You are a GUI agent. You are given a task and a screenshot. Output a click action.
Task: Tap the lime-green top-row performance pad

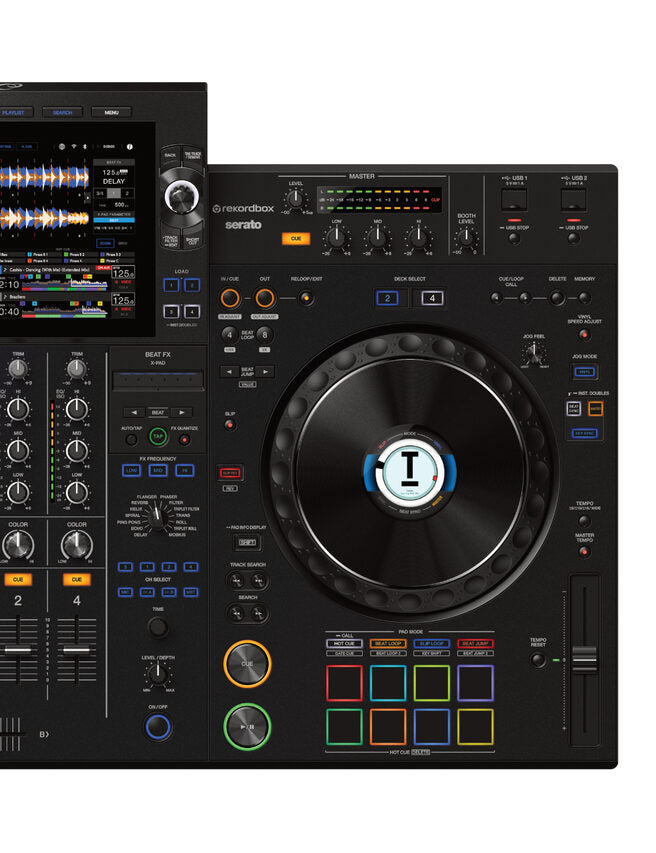coord(431,683)
